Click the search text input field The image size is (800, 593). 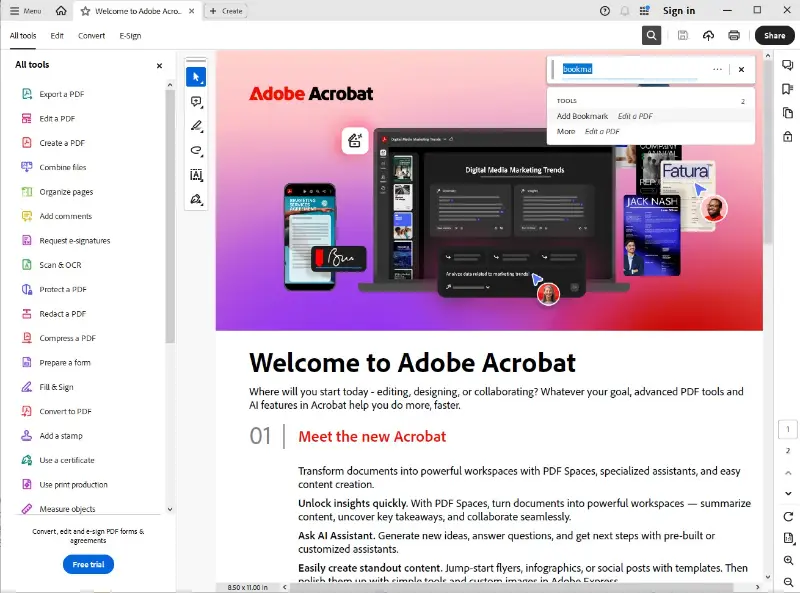pos(632,70)
